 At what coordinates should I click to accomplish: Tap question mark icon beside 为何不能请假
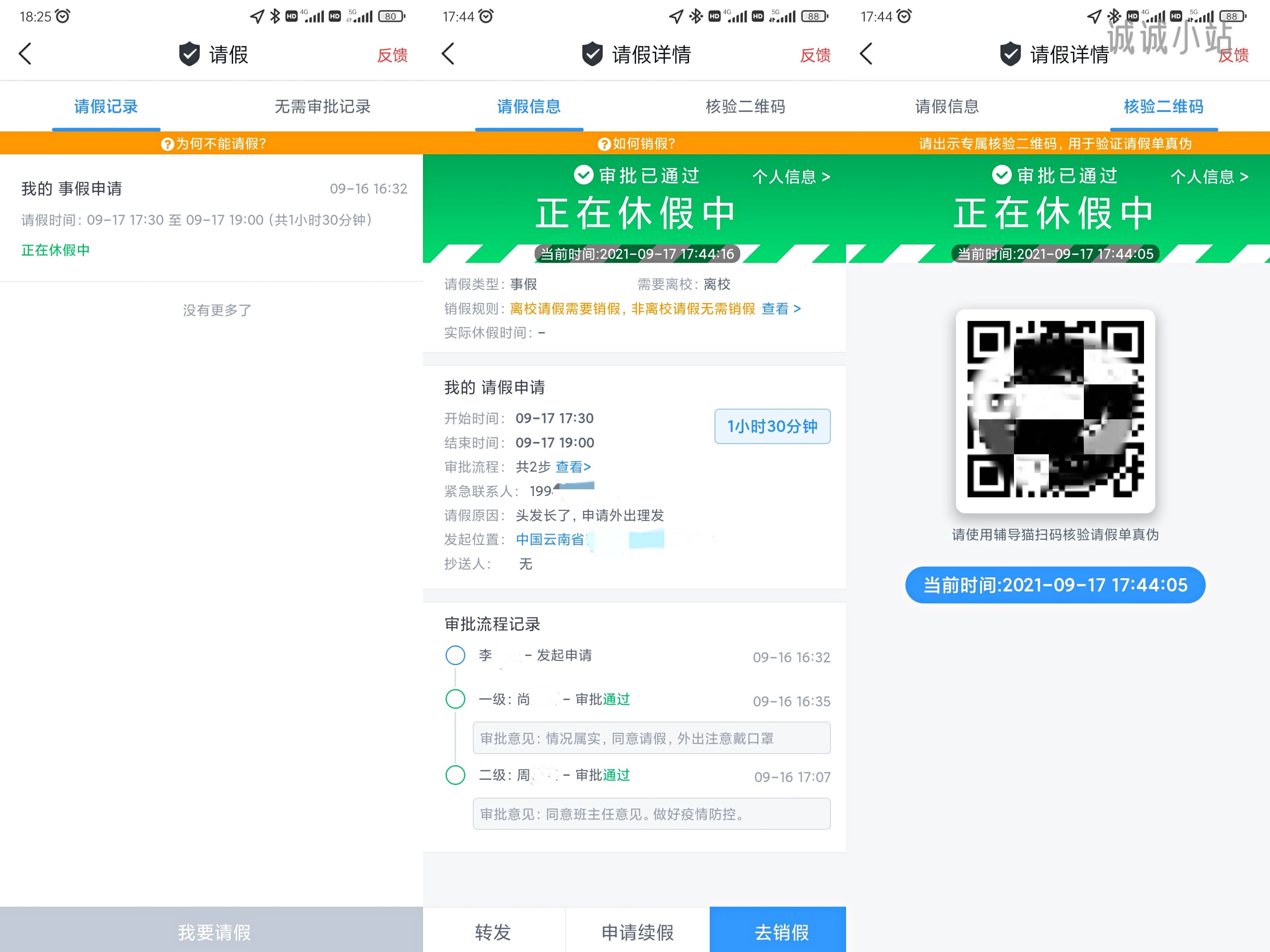point(167,144)
